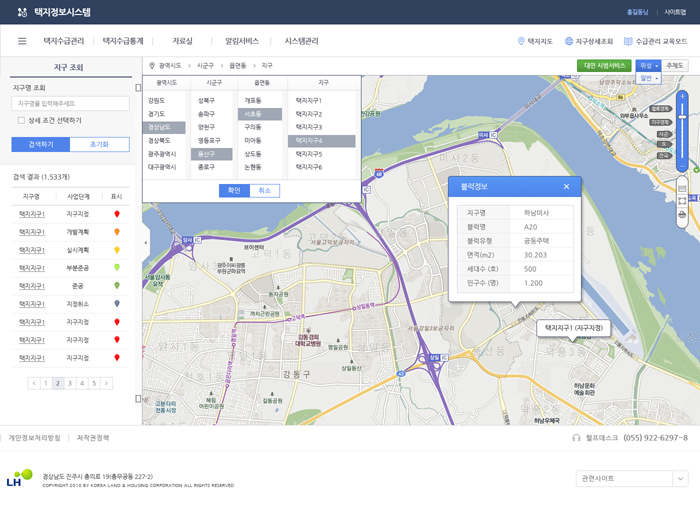Expand the 일반 map option dropdown
Image resolution: width=700 pixels, height=518 pixels.
pos(650,78)
